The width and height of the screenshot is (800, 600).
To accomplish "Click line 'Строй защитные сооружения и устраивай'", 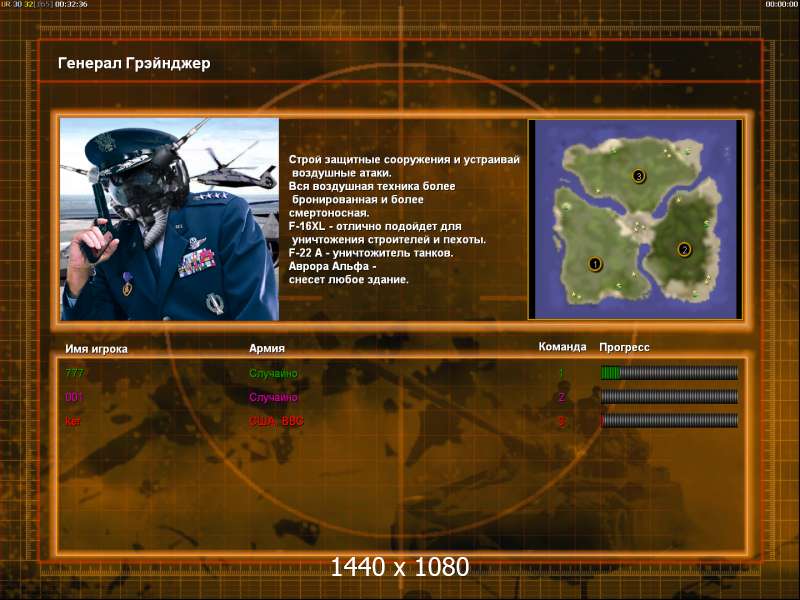I will (404, 160).
